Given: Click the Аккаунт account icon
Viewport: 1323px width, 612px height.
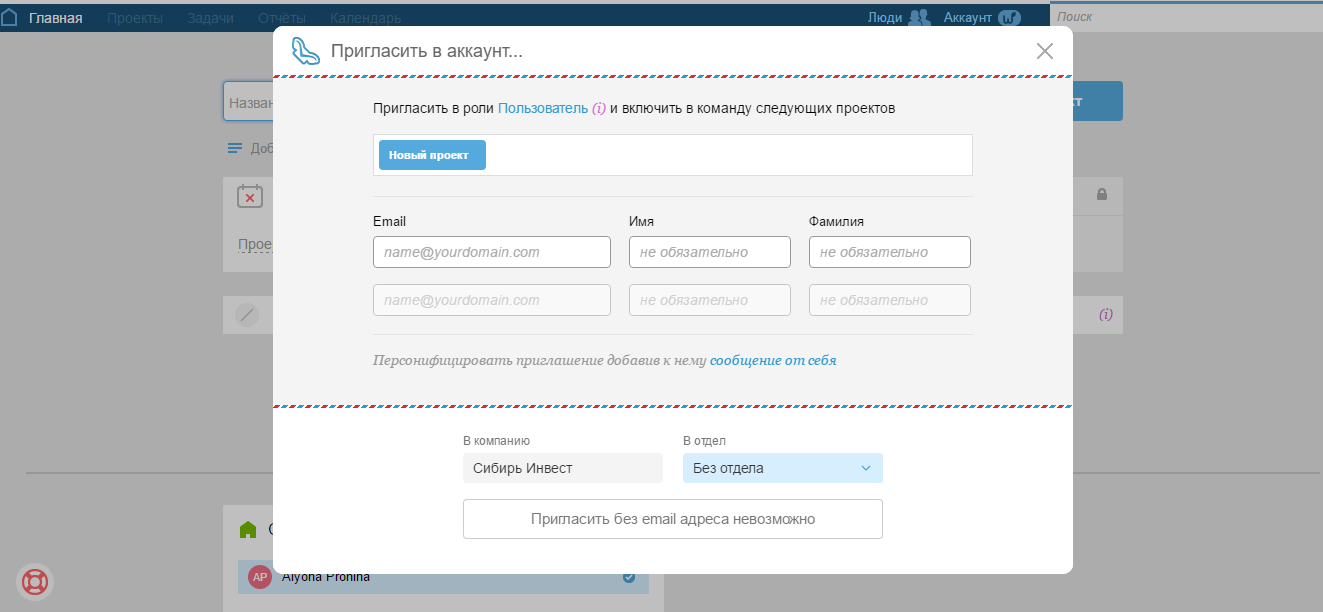Looking at the screenshot, I should pyautogui.click(x=1010, y=17).
